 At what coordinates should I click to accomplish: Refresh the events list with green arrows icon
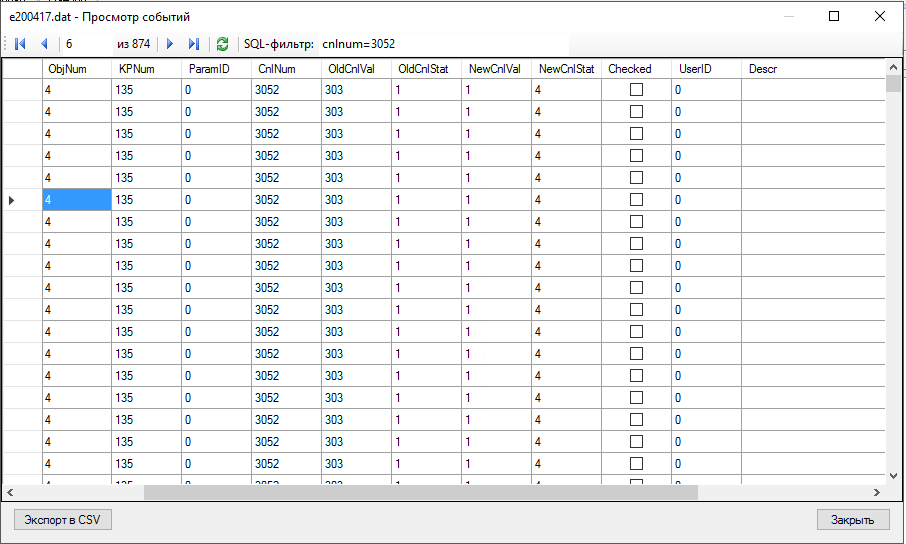tap(222, 44)
